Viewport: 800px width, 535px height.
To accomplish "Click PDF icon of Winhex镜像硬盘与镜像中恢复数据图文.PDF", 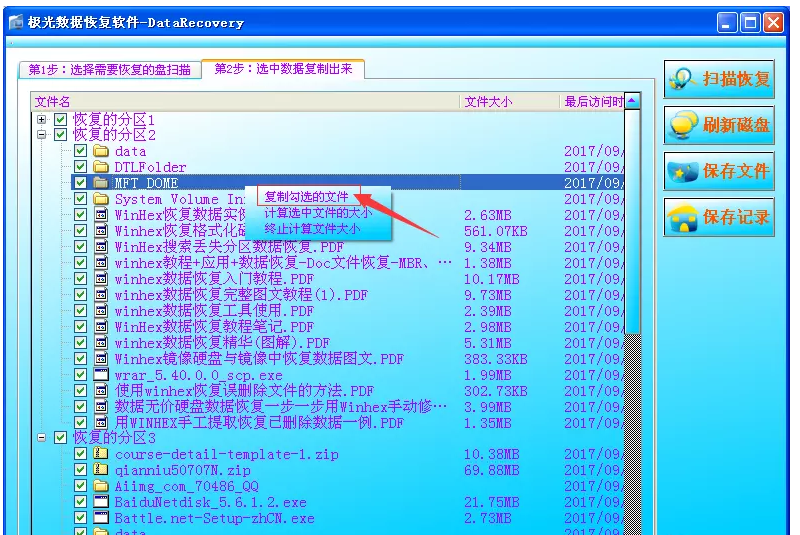I will (x=101, y=359).
